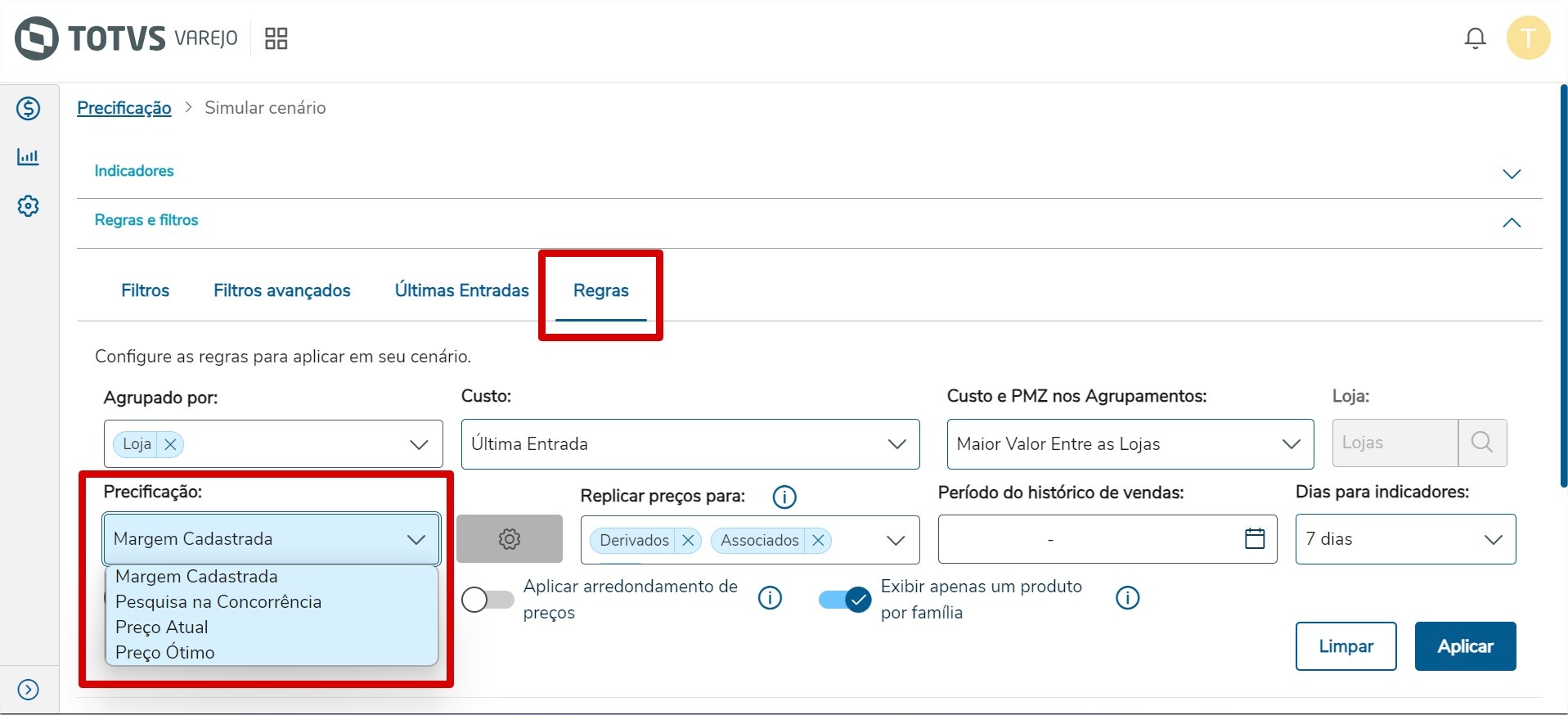Select Preço Ótimo from the list

point(165,653)
